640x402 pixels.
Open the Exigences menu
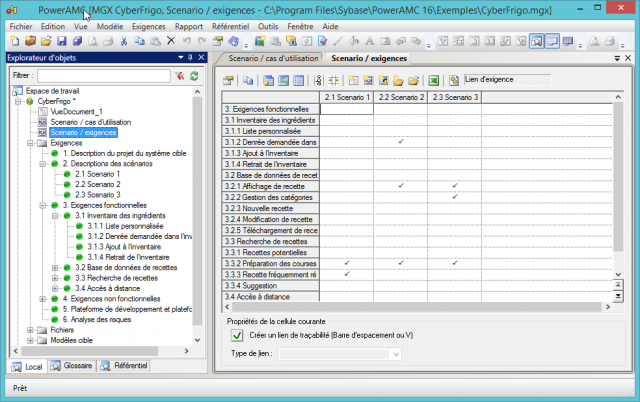pos(149,27)
